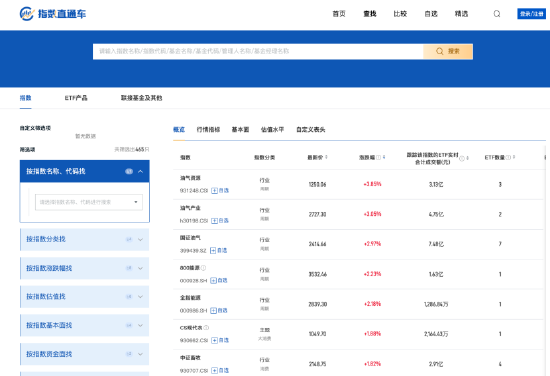Click info icon next to 涨跌幅 header
Image resolution: width=550 pixels, height=376 pixels.
[x=378, y=157]
